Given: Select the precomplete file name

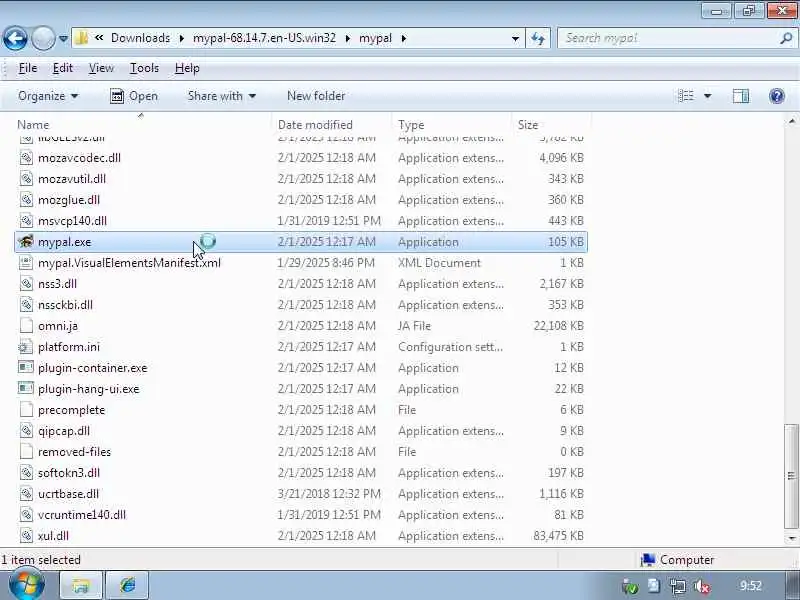Looking at the screenshot, I should [71, 410].
